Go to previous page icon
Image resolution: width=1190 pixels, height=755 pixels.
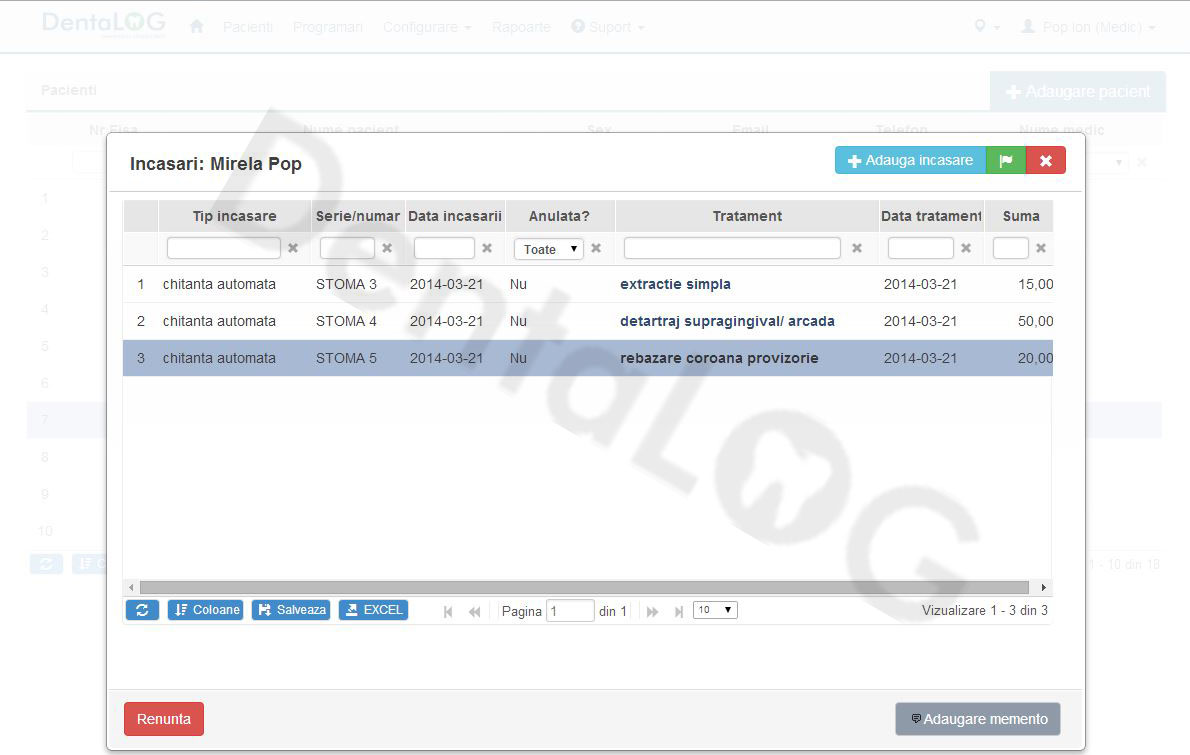pos(474,612)
